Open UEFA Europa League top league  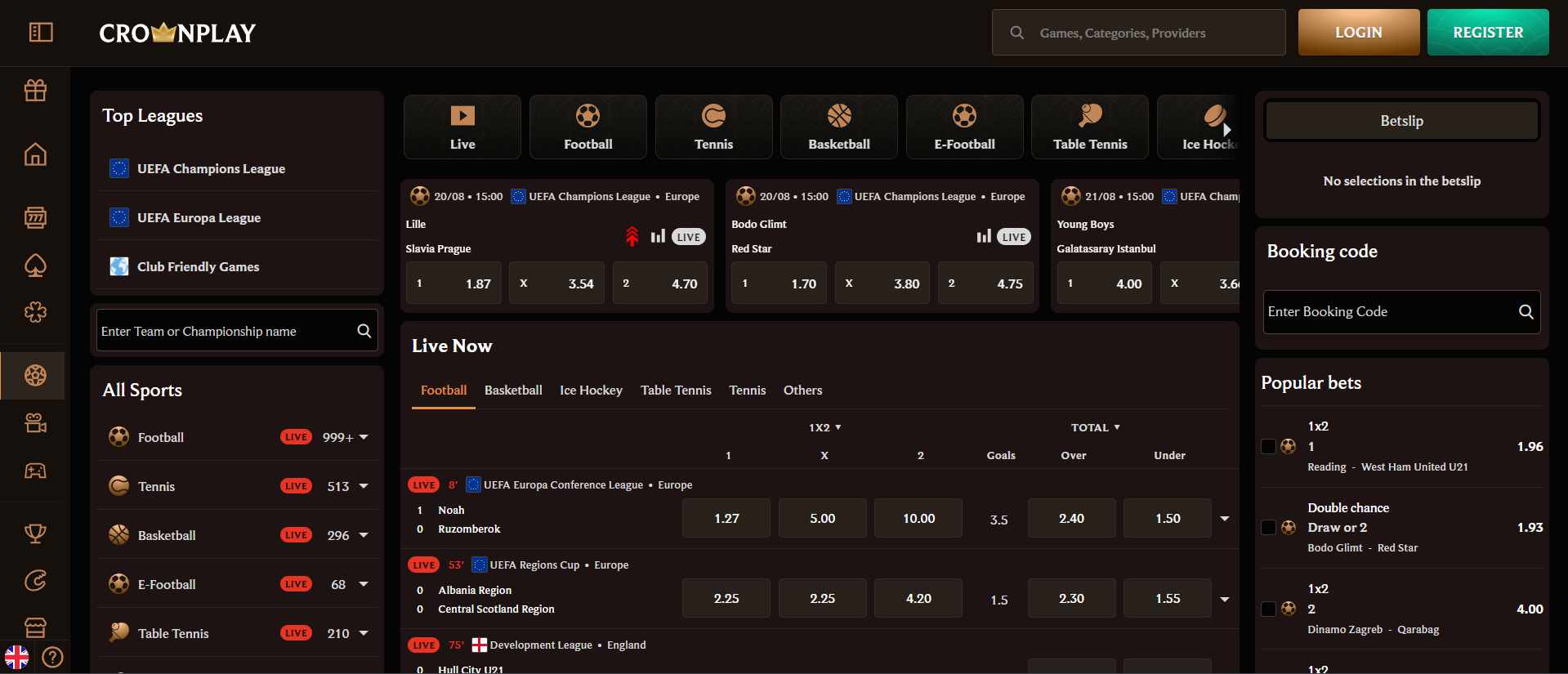237,217
